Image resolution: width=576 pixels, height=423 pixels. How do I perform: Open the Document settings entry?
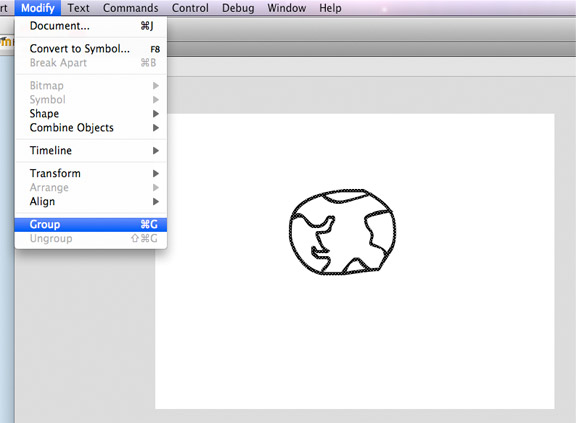91,26
